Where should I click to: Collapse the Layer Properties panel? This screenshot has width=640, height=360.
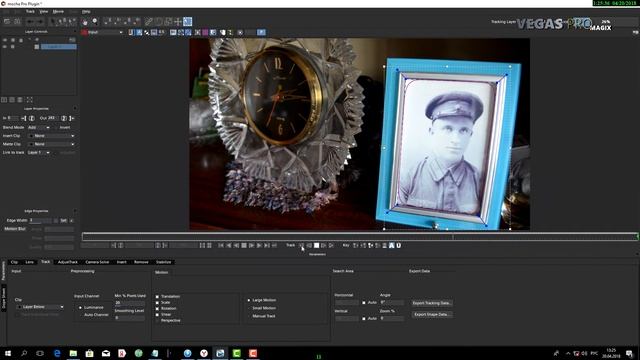(x=75, y=109)
